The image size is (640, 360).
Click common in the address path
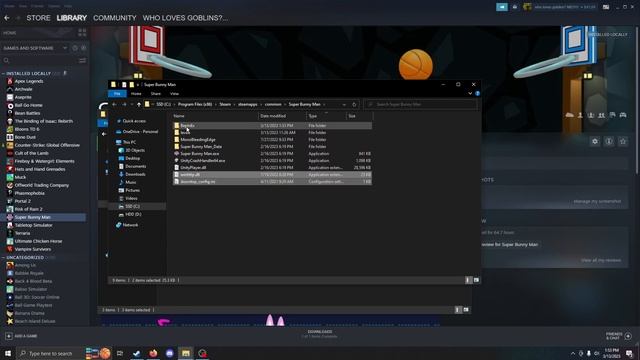tap(273, 104)
